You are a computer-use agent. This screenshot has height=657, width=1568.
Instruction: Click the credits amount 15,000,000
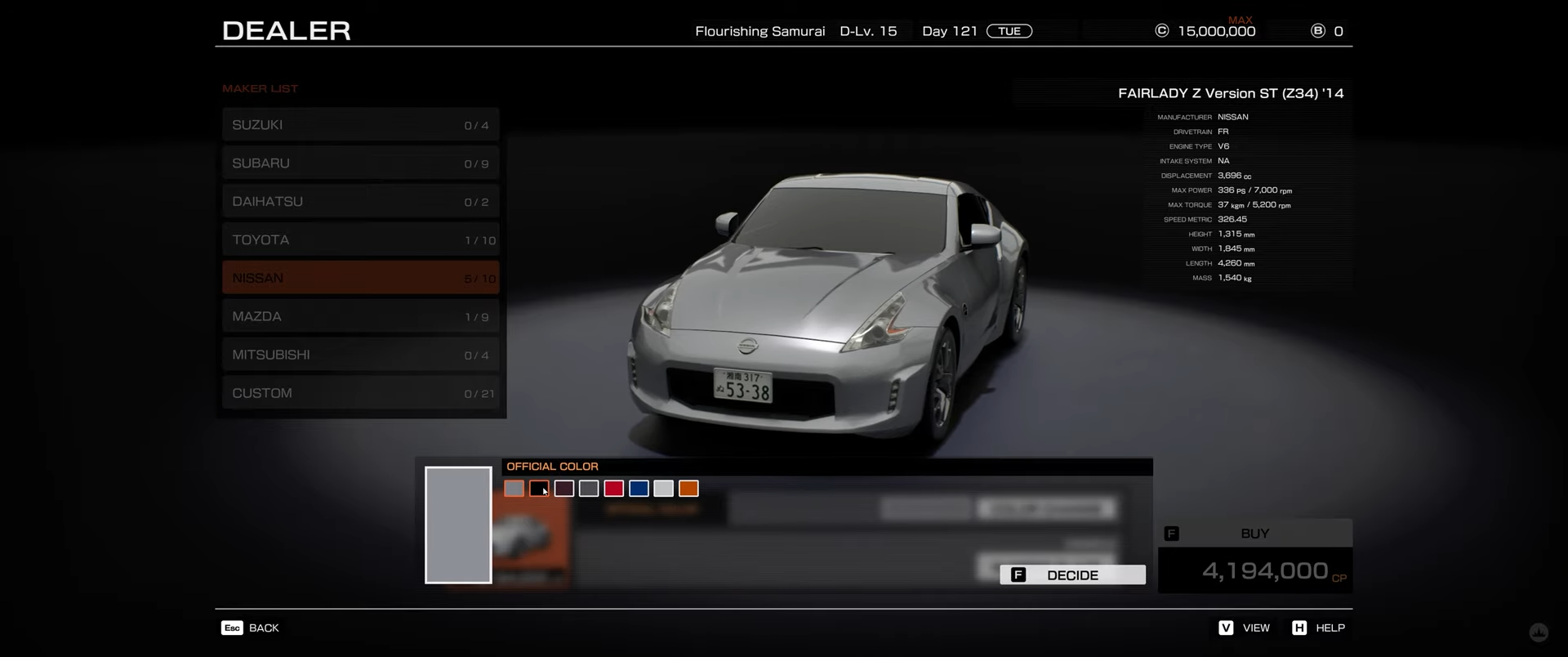coord(1217,31)
